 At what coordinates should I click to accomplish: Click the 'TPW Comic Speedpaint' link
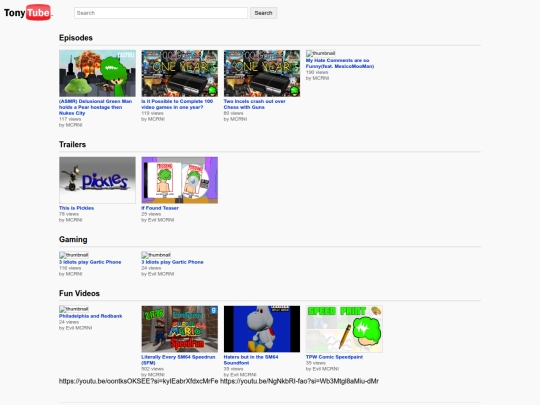(334, 357)
